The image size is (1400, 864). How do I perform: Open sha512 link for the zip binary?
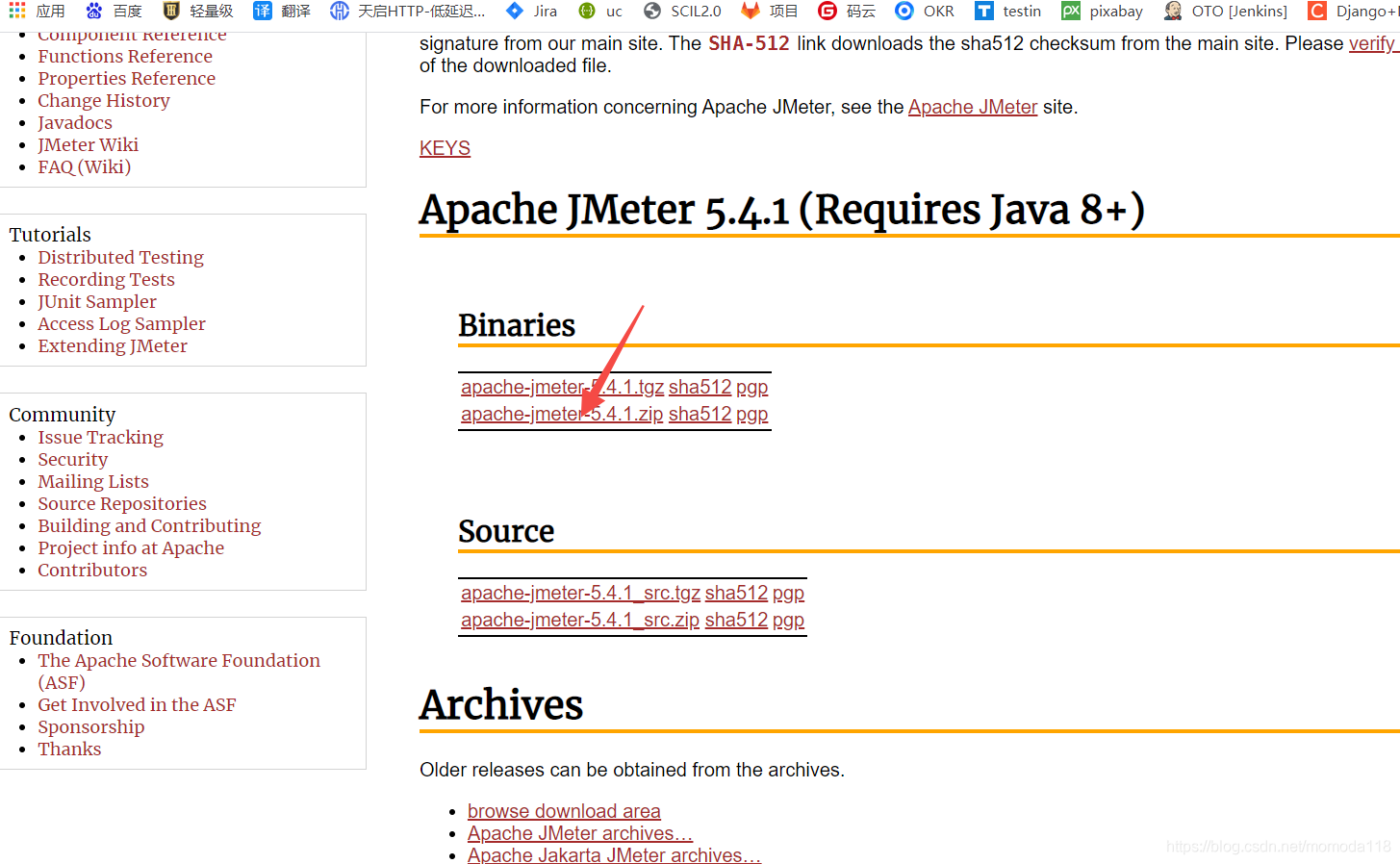point(700,414)
